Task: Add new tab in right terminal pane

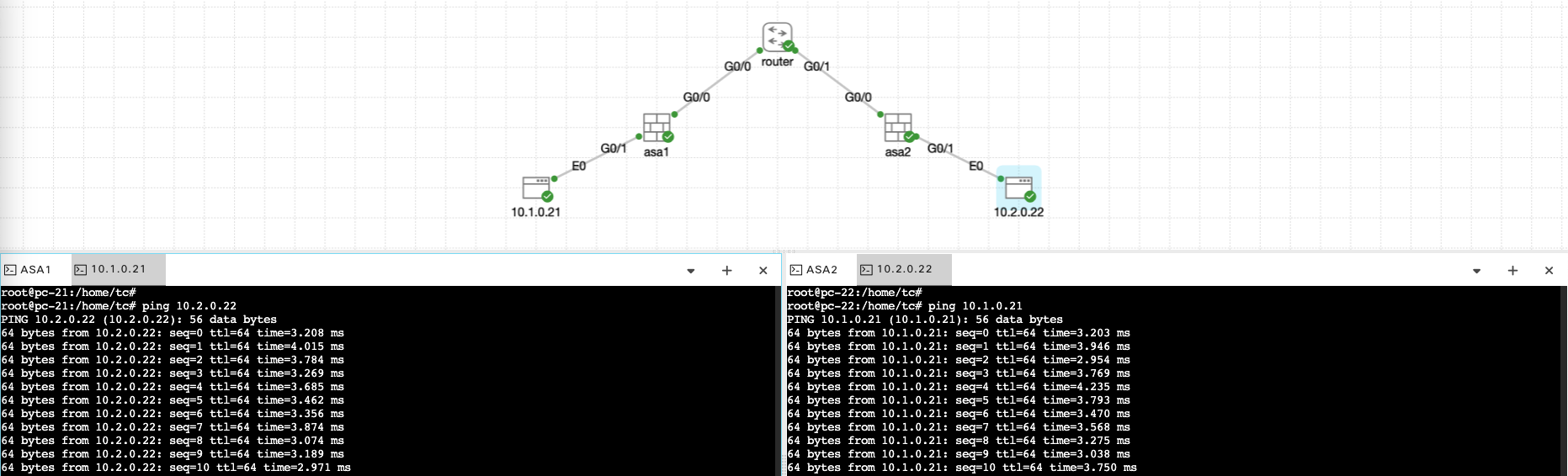Action: (x=1512, y=271)
